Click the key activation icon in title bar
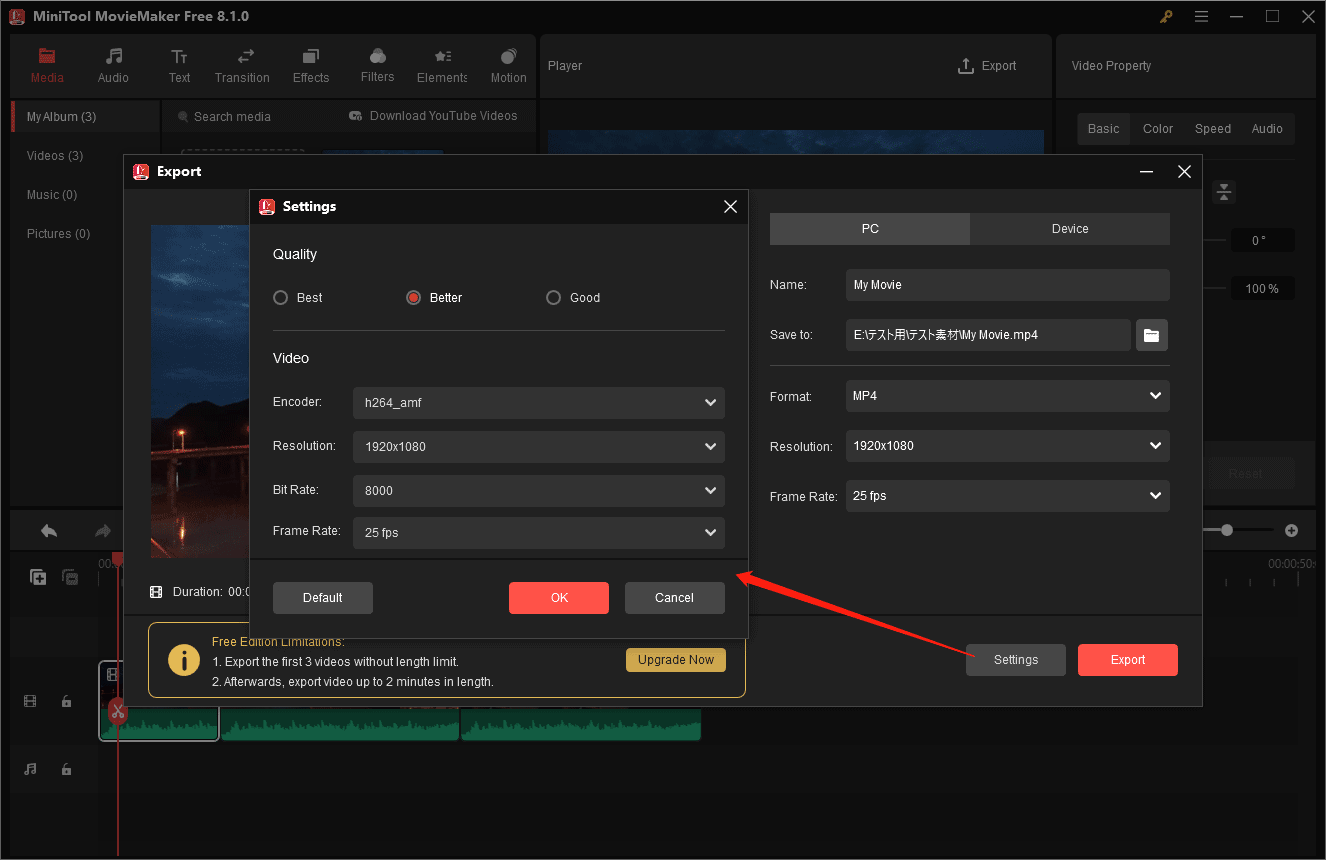 pos(1166,17)
